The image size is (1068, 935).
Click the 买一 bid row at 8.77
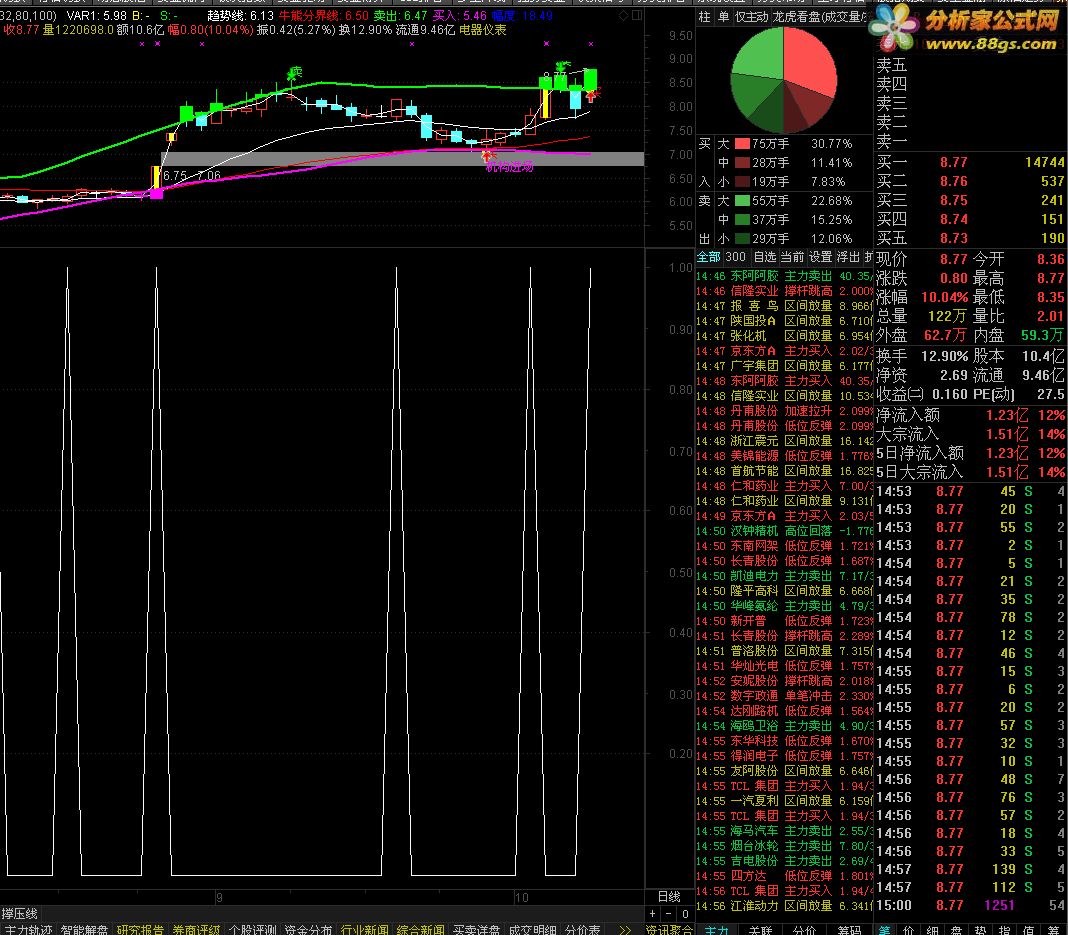click(971, 162)
